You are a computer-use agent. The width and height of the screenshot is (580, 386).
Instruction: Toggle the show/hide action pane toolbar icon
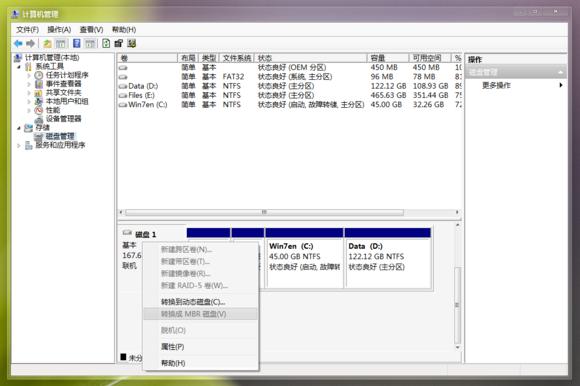(90, 44)
